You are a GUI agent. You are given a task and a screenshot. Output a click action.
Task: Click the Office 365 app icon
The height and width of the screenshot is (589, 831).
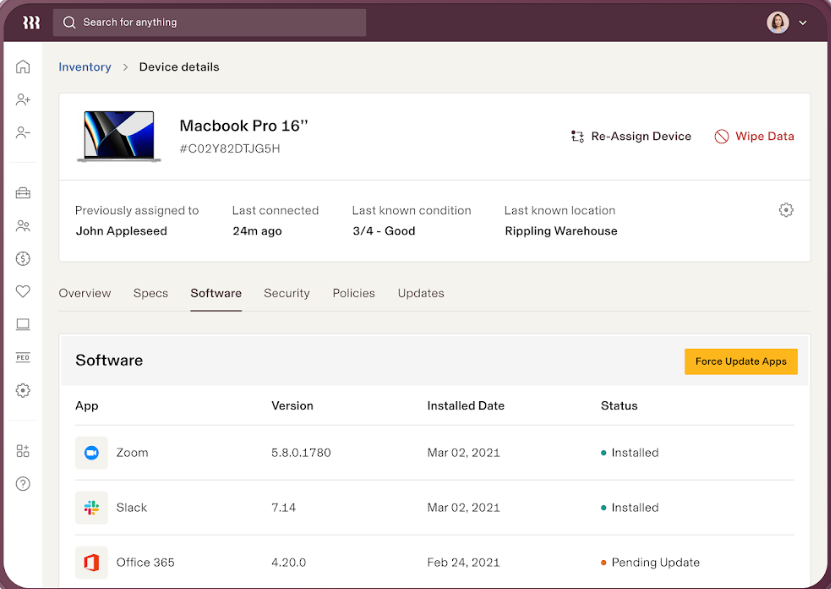(91, 562)
